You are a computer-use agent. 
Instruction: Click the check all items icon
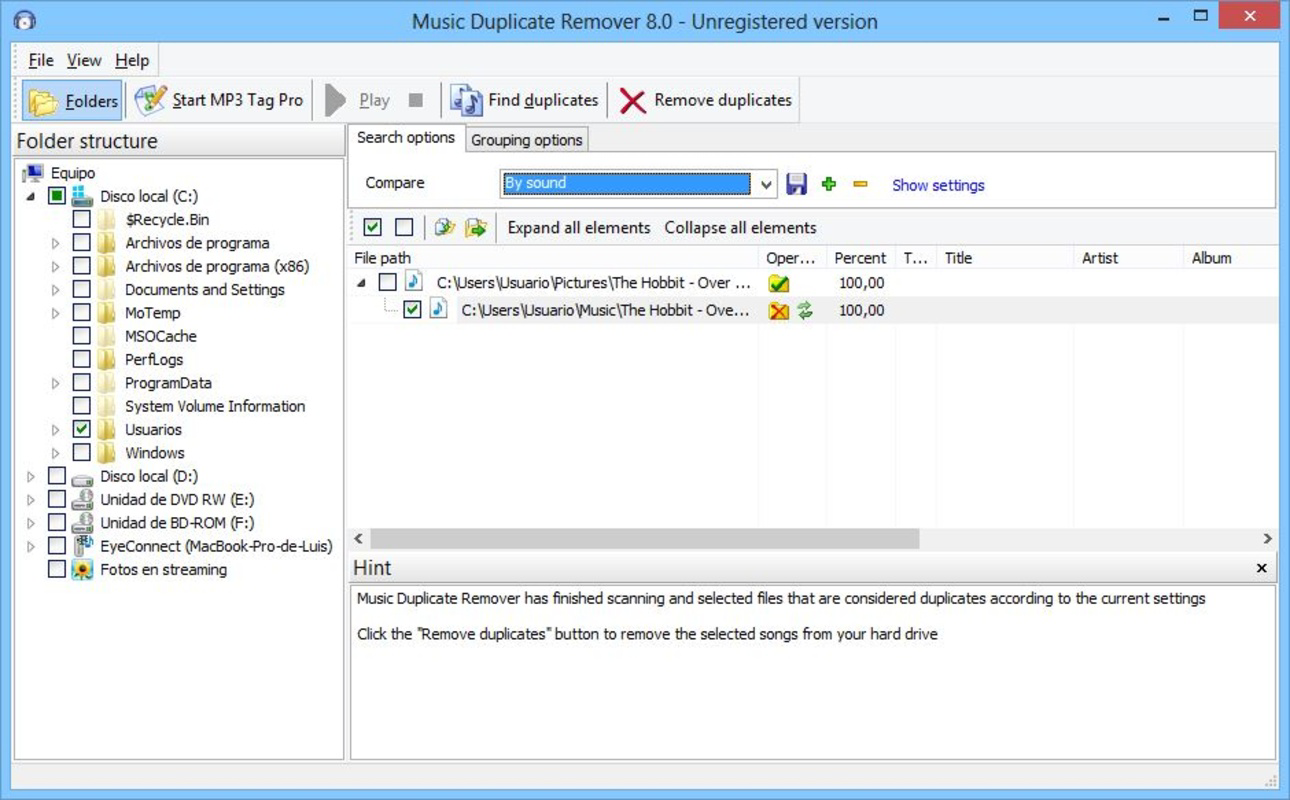[x=372, y=228]
